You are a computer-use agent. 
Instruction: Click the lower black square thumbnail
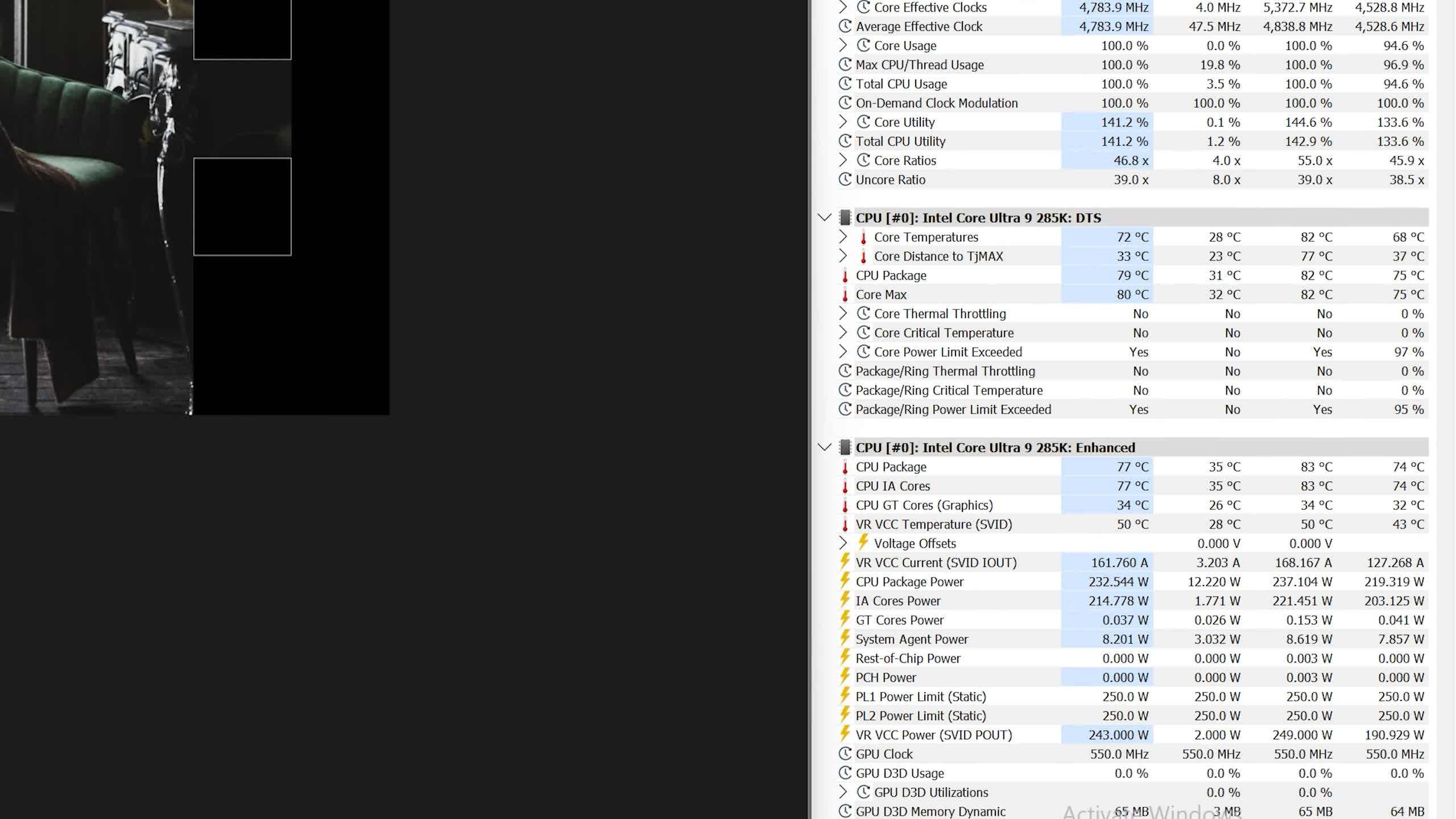tap(242, 206)
